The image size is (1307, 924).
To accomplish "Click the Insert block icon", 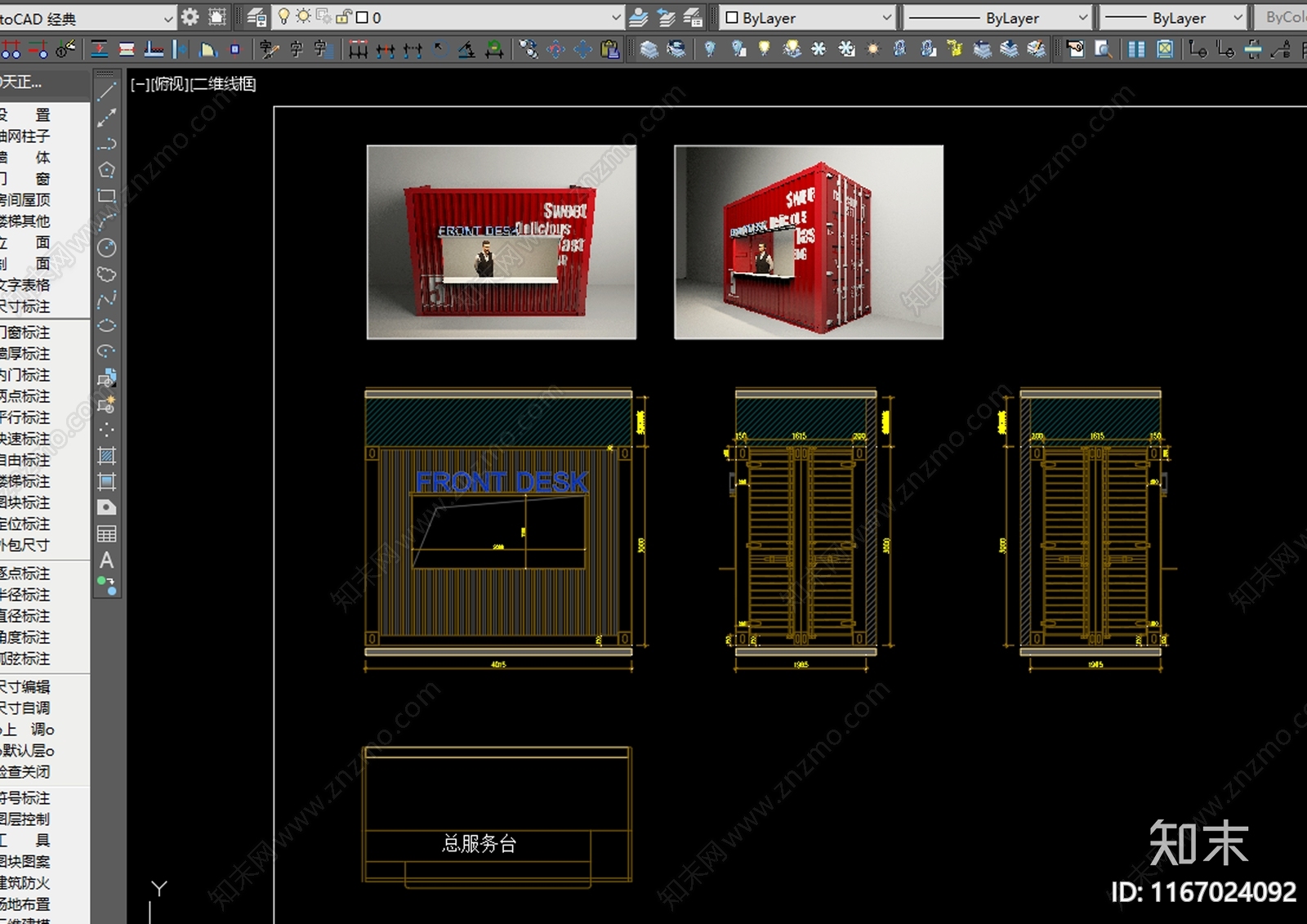I will point(106,377).
